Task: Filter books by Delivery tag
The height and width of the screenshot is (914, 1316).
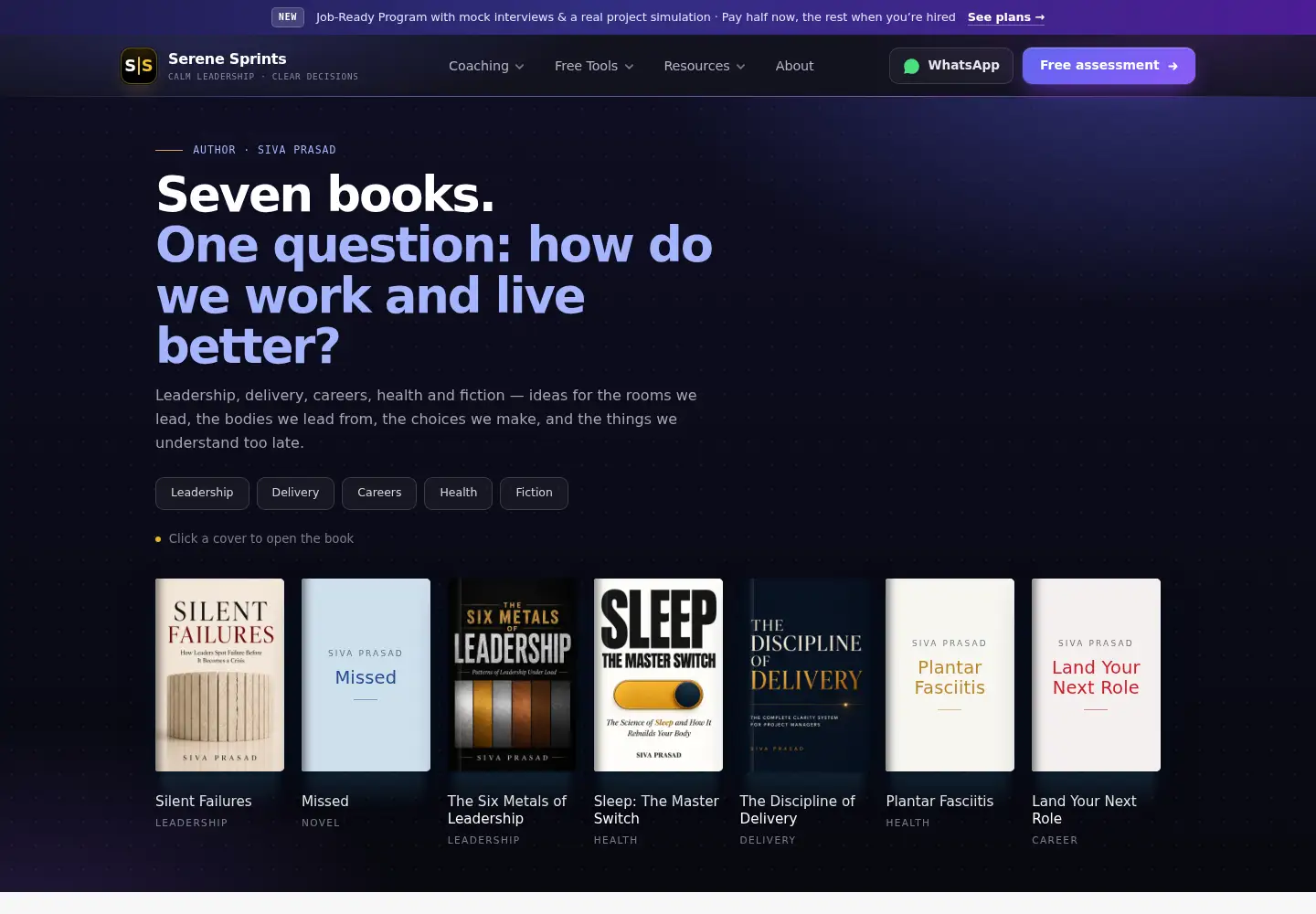Action: click(x=295, y=493)
